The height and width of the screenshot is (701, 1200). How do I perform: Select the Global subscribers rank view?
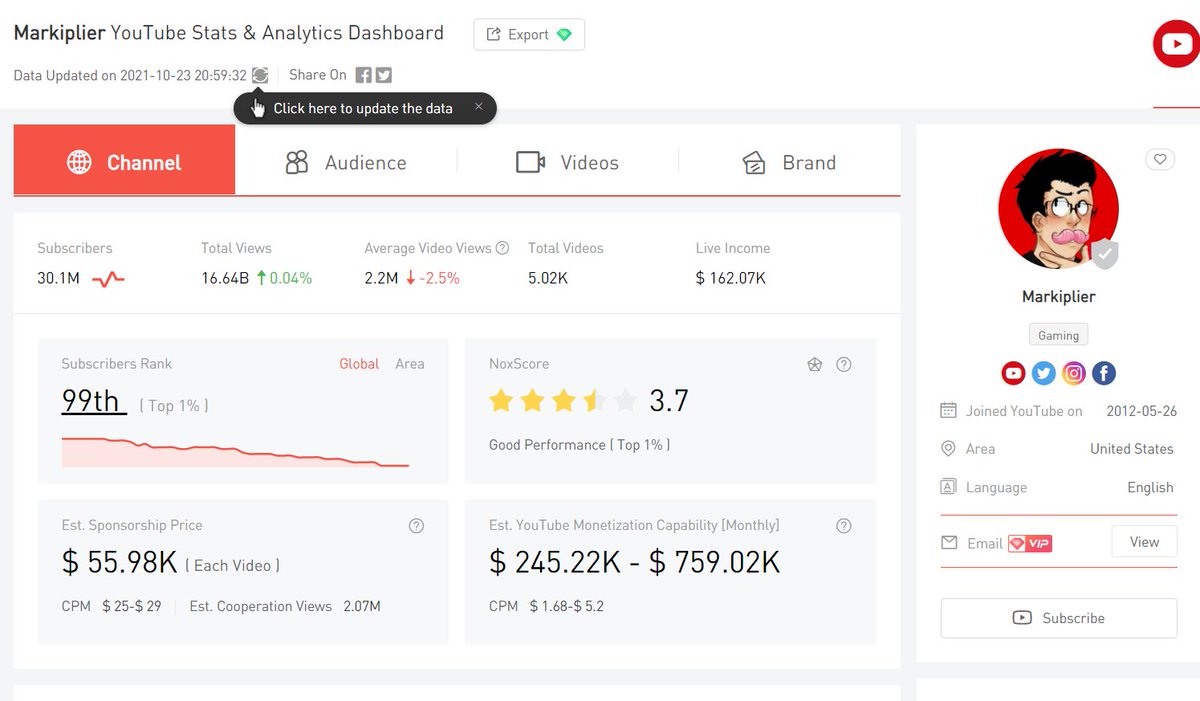pos(359,364)
